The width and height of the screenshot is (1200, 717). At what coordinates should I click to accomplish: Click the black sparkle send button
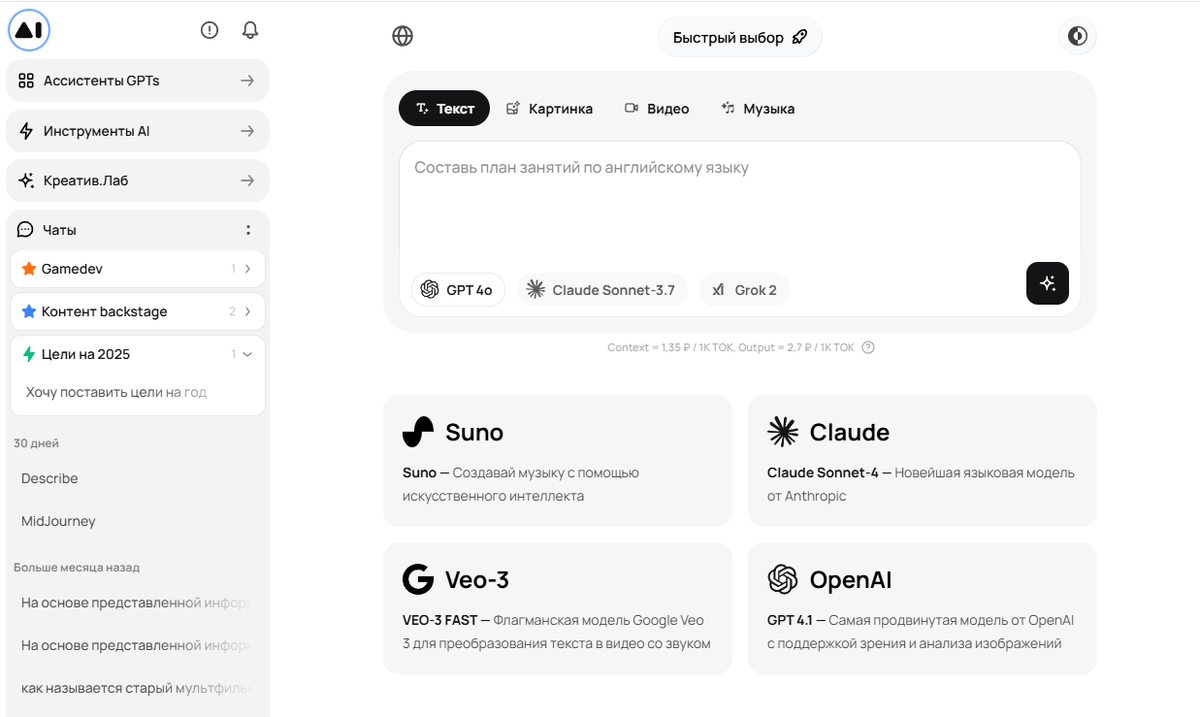click(1047, 283)
